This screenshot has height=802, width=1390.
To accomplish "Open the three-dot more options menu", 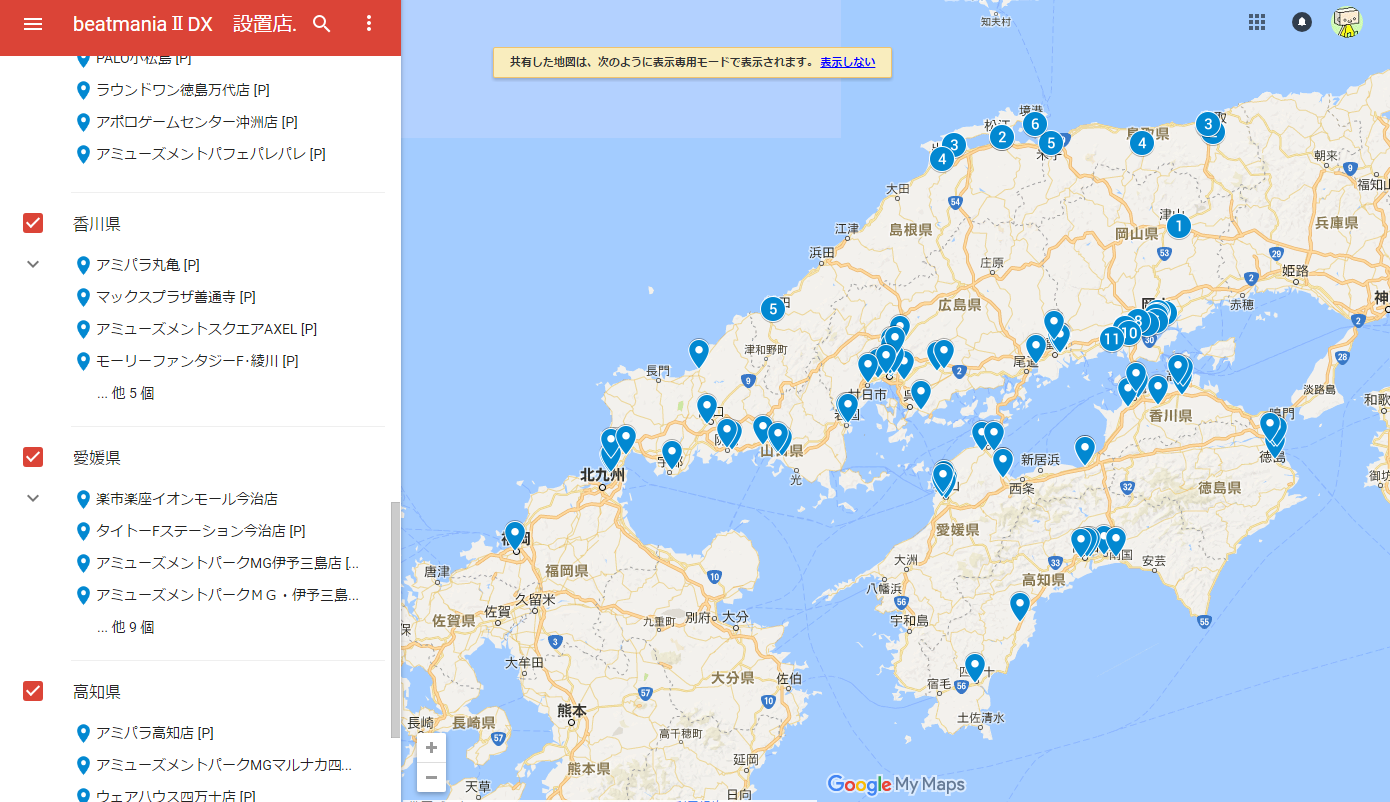I will 369,24.
